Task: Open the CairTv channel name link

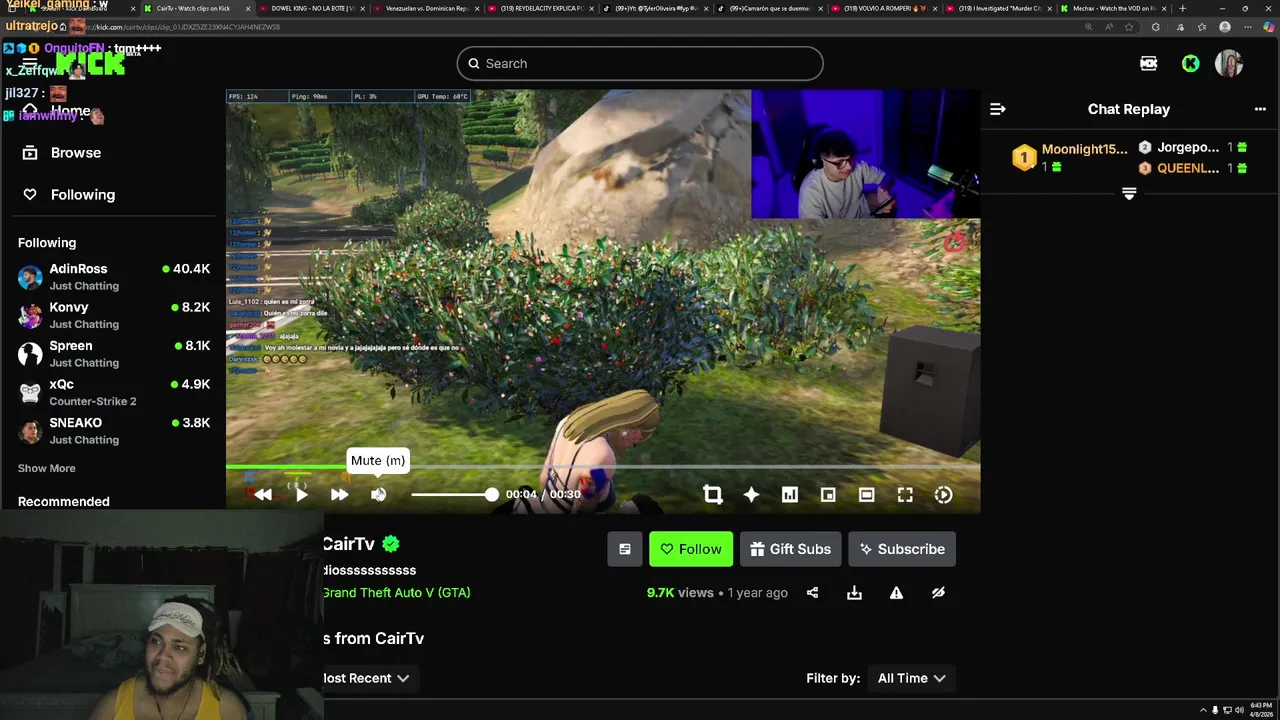Action: pos(348,544)
